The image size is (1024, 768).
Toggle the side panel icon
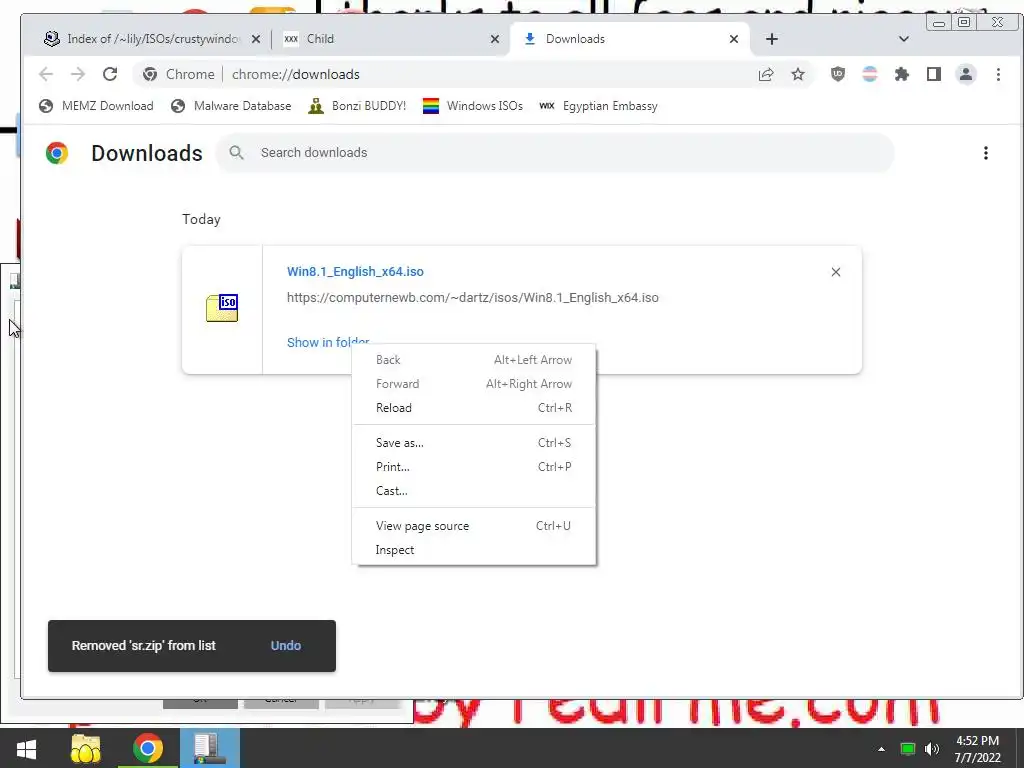click(934, 74)
